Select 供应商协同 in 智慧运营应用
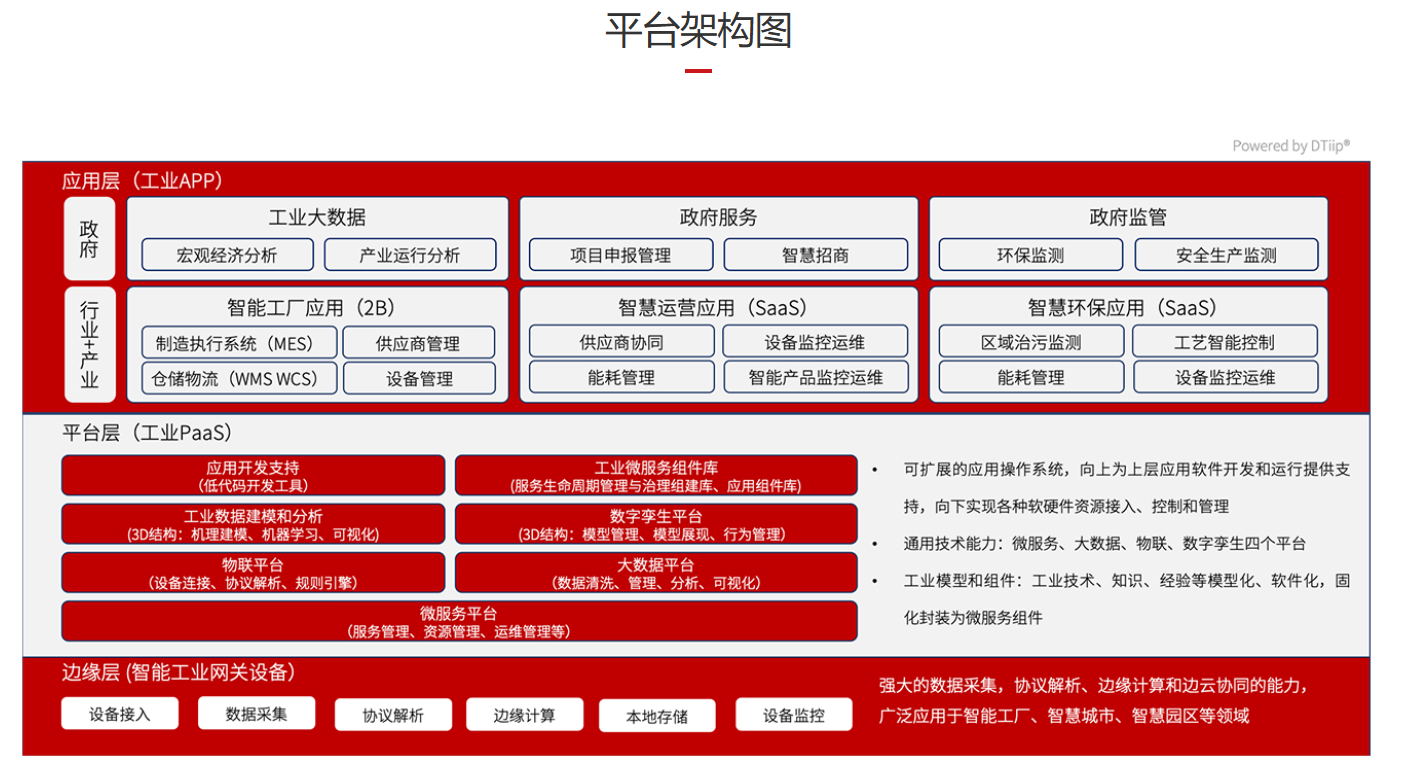The height and width of the screenshot is (765, 1403). tap(621, 342)
